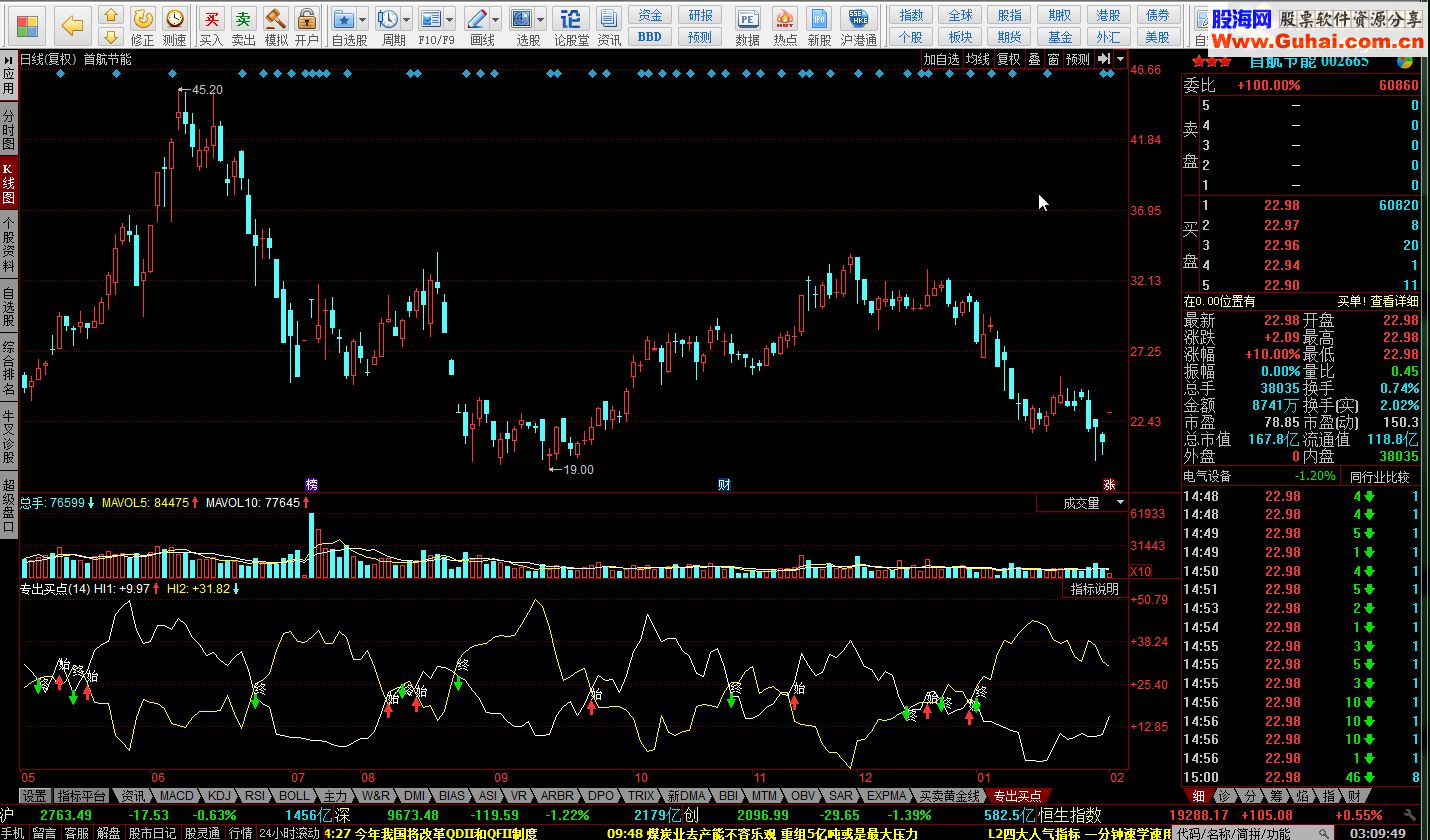The image size is (1430, 840).
Task: Click the 指标说明 indicator description button
Action: tap(1095, 589)
